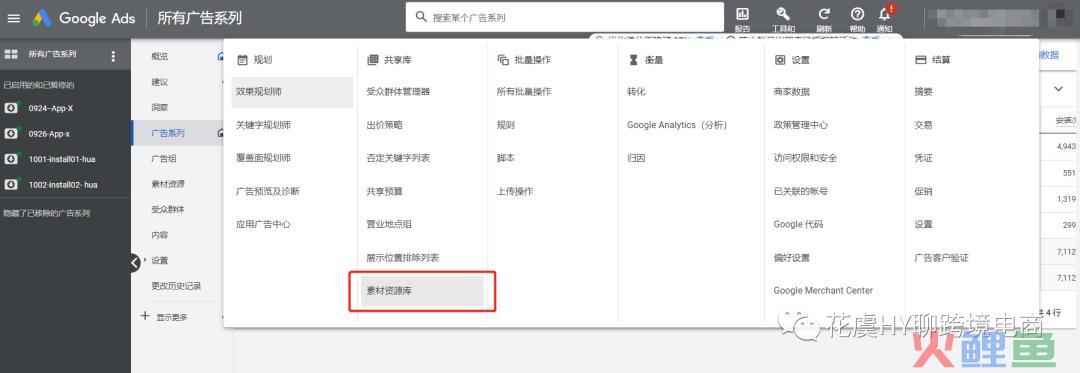Screen dimensions: 1080x373
Task: Open 展示位置排除列表
Action: point(403,257)
